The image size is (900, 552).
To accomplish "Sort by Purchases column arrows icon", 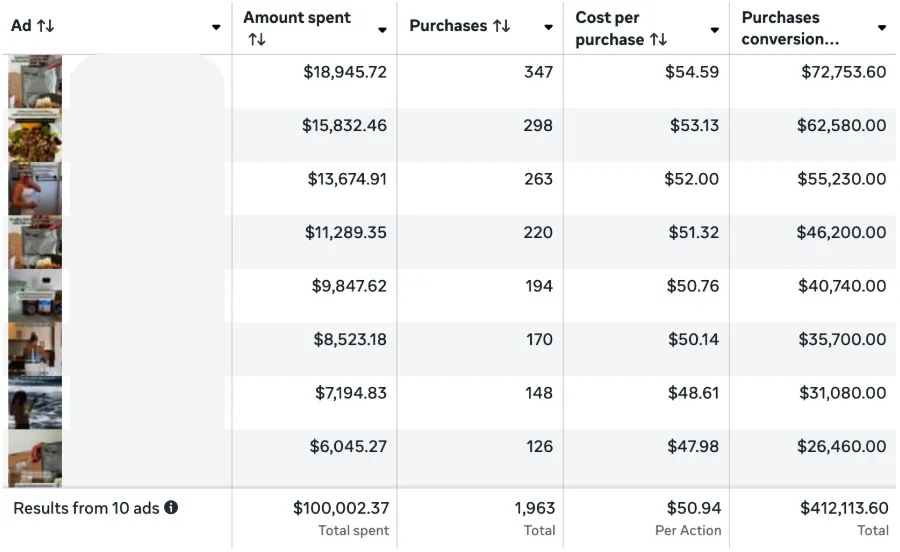I will point(501,26).
